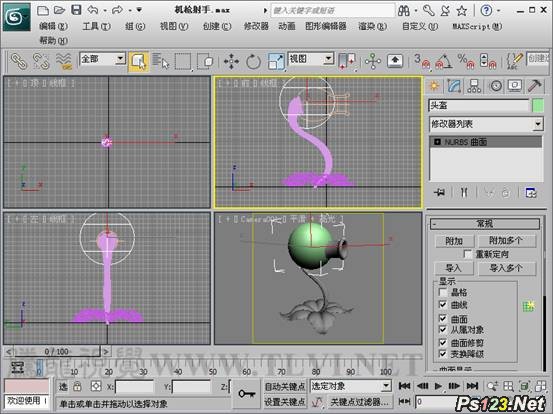
Task: Undo the last action with the arrow icon
Action: tap(93, 10)
